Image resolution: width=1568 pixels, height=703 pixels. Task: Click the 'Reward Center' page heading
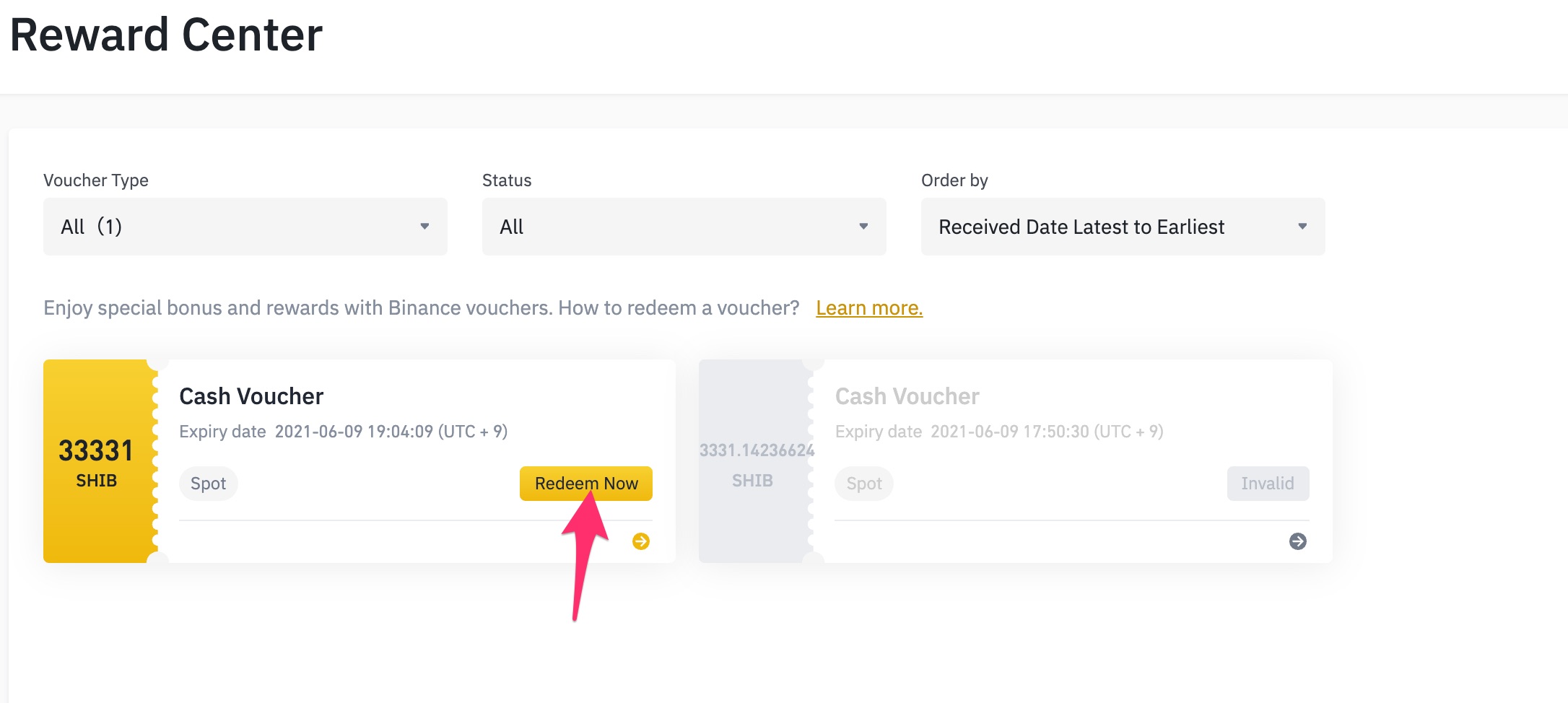166,35
